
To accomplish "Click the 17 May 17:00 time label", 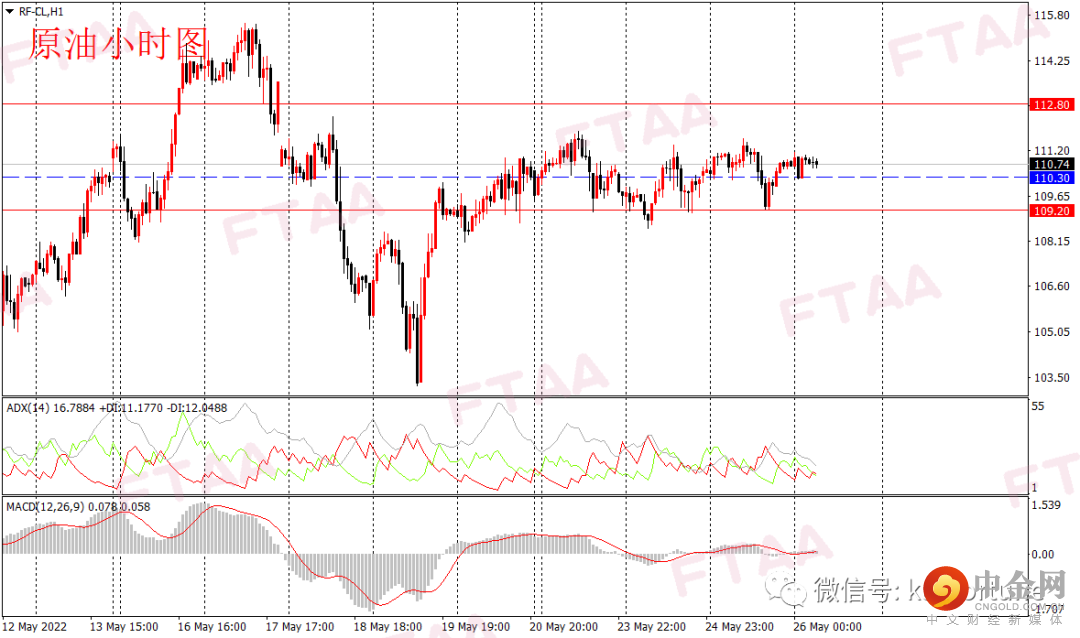I will pos(300,626).
